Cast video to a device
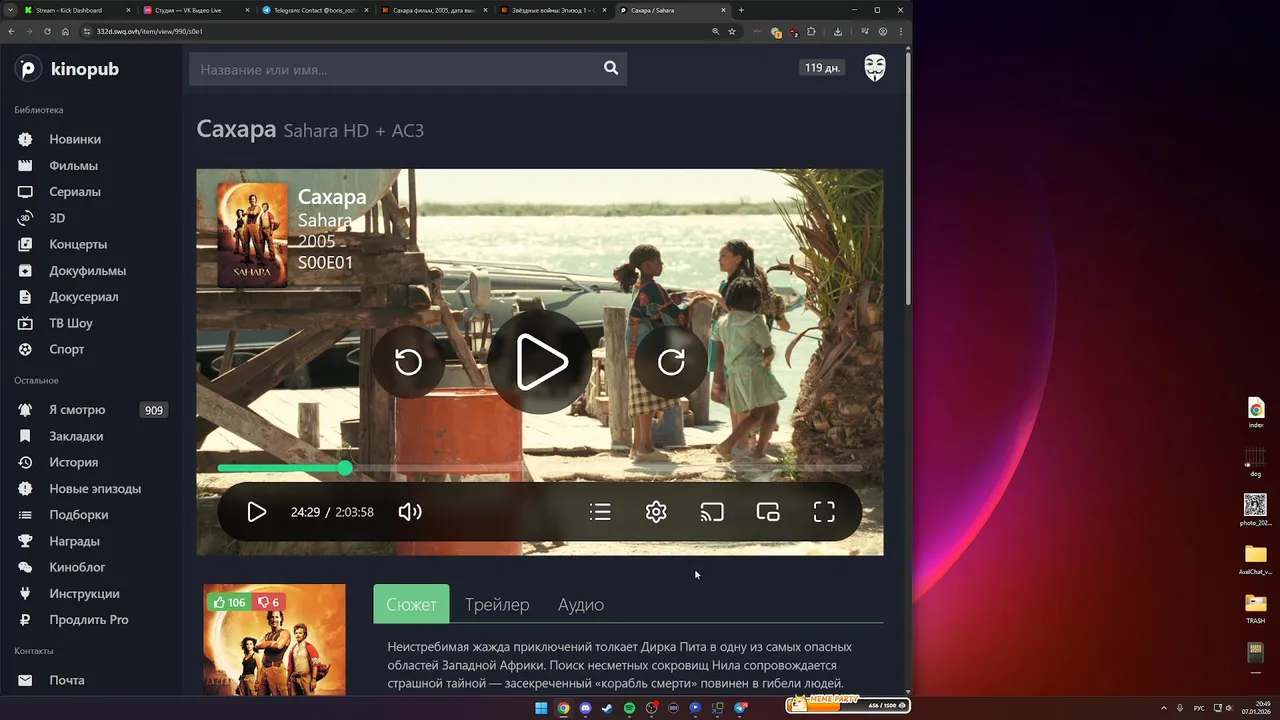 coord(712,512)
